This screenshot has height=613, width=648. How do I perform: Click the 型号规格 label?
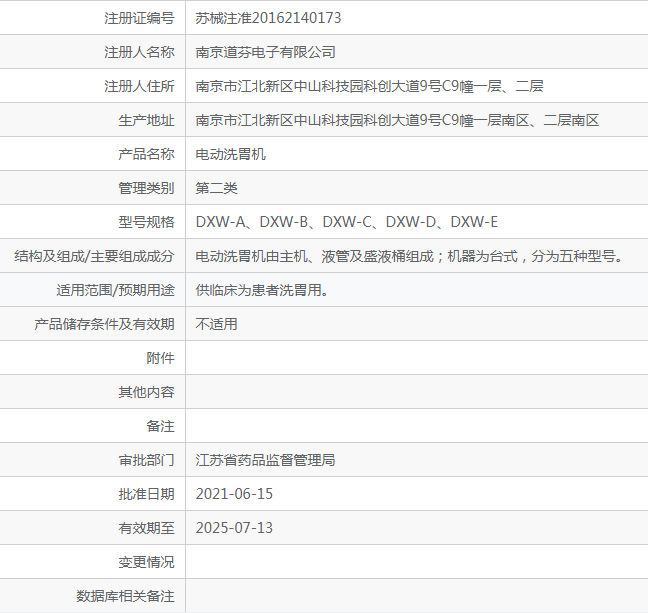146,222
